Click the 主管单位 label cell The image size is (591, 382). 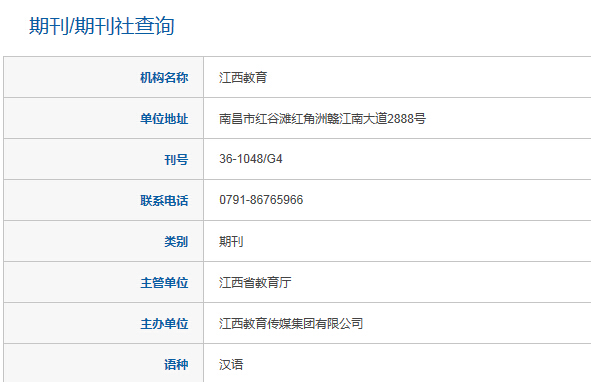[x=104, y=282]
